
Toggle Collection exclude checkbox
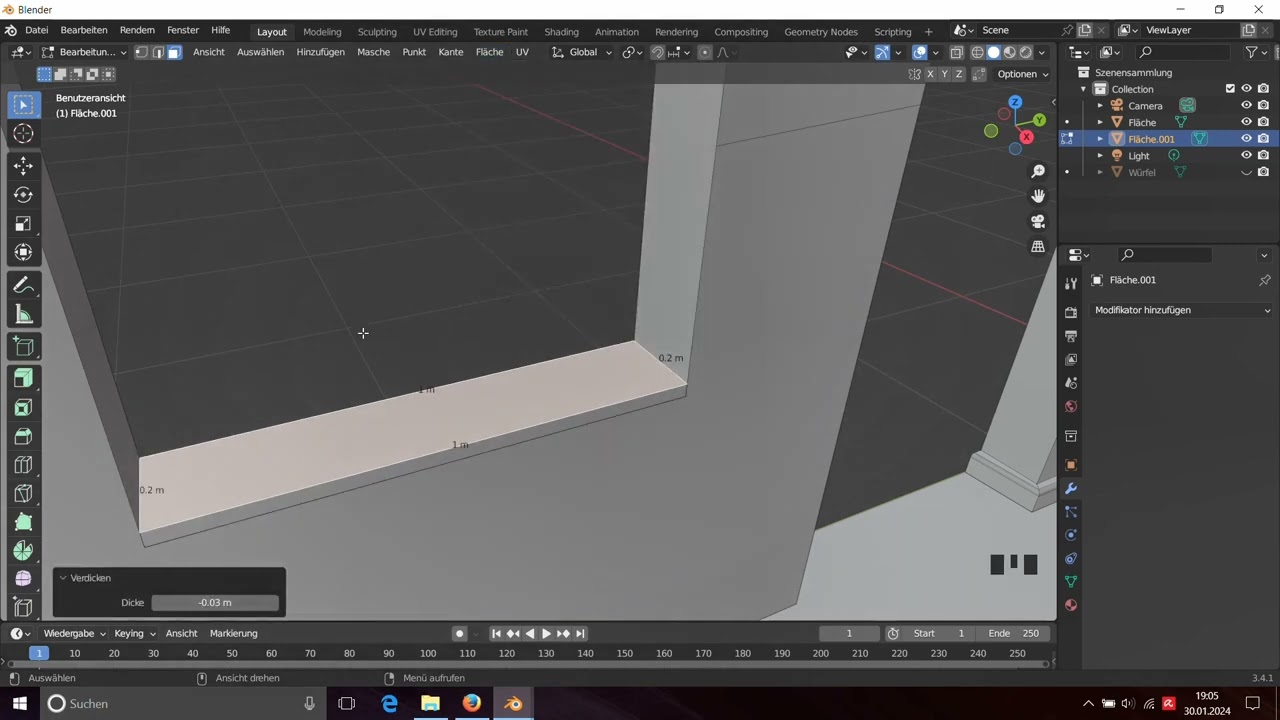(1230, 89)
